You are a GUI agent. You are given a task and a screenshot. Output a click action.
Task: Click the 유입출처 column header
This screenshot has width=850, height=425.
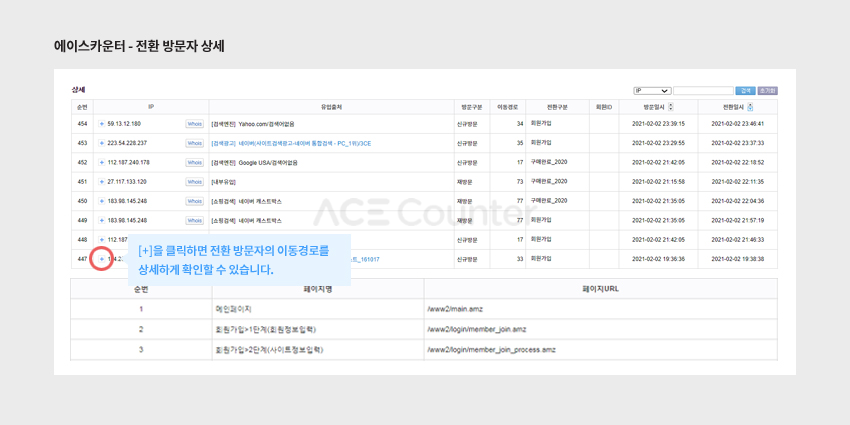coord(331,107)
